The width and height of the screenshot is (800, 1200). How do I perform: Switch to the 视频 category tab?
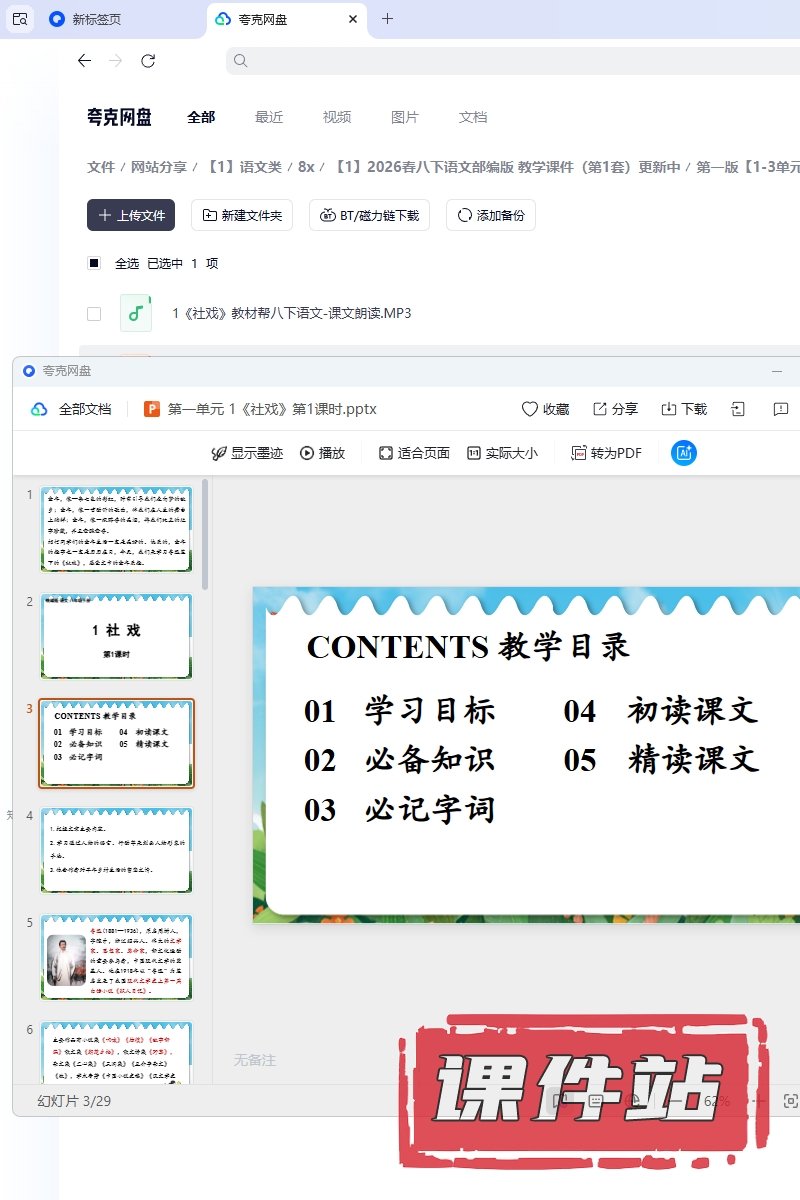pyautogui.click(x=337, y=117)
